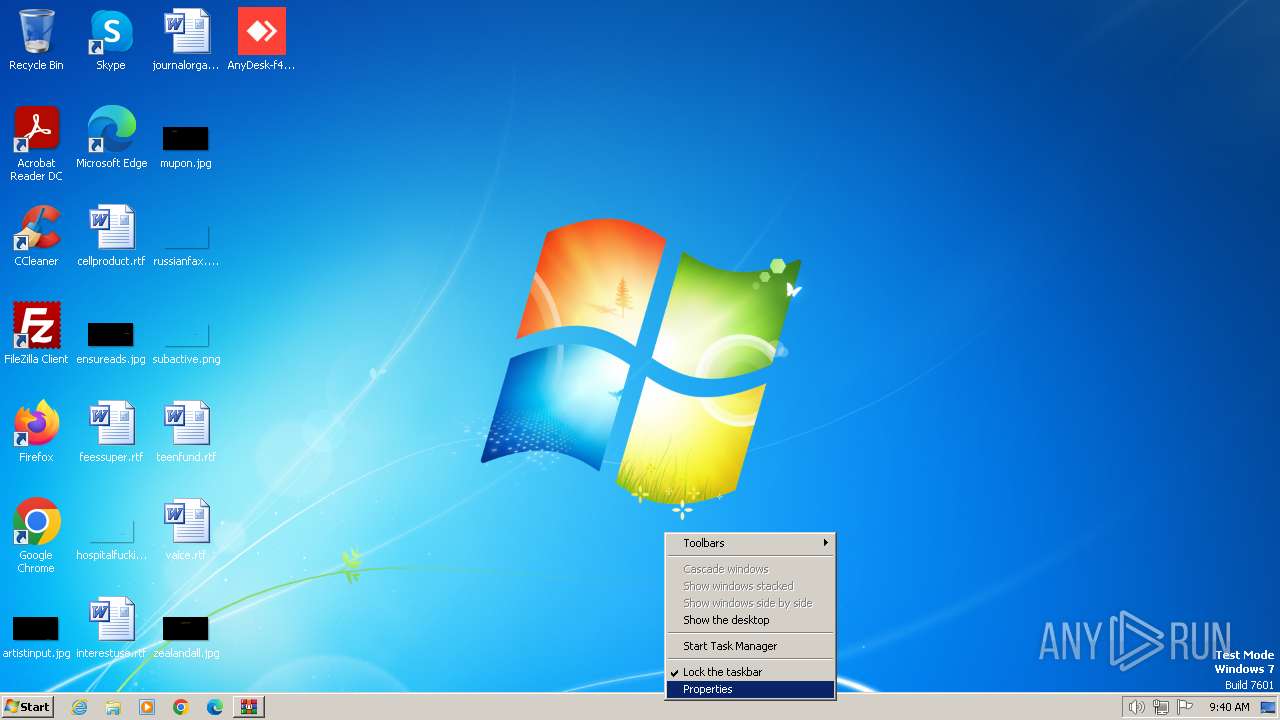Select the AnyDesk desktop icon

(x=261, y=40)
